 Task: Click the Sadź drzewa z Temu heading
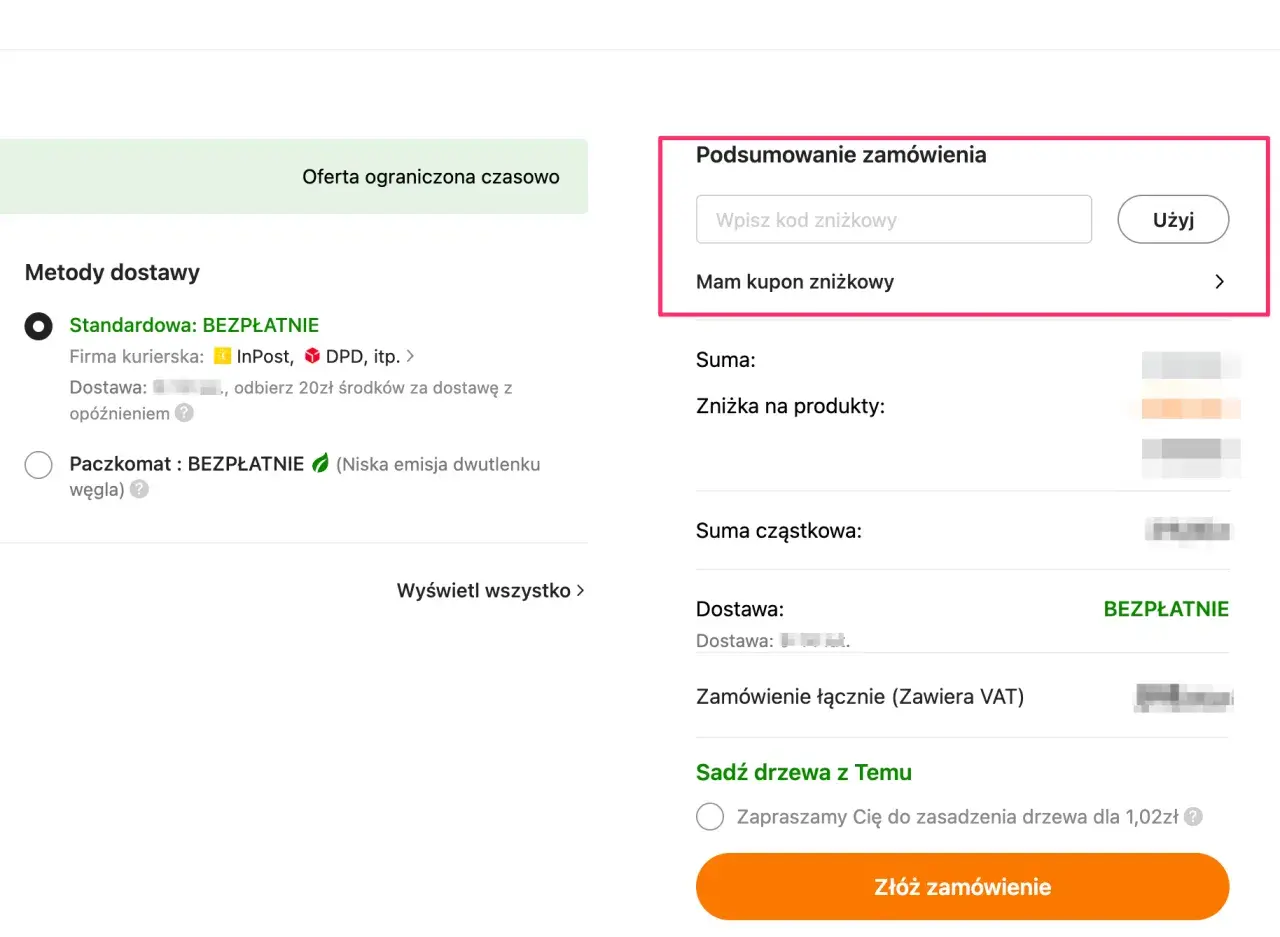[804, 772]
